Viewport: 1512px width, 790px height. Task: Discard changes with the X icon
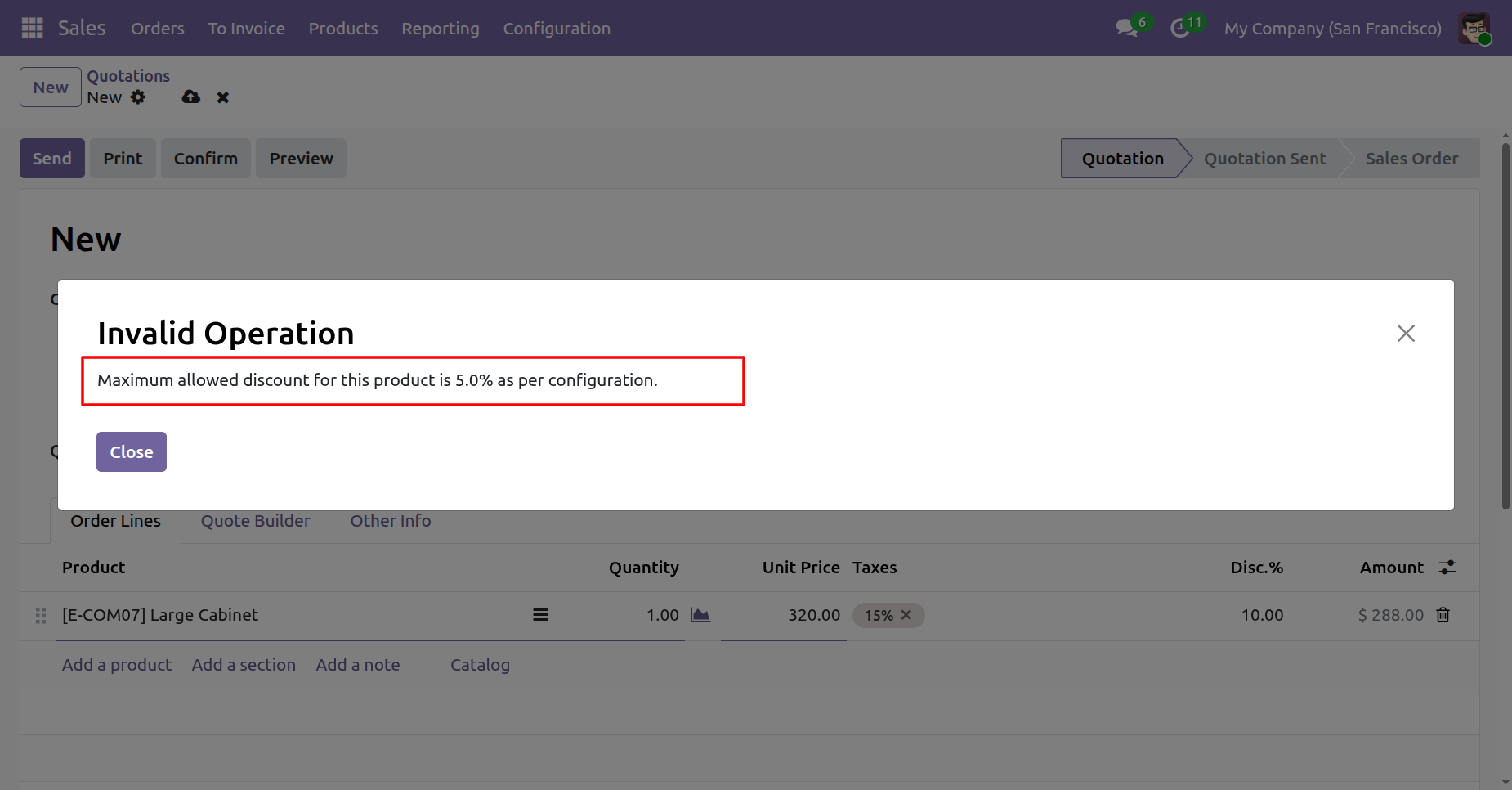coord(222,97)
